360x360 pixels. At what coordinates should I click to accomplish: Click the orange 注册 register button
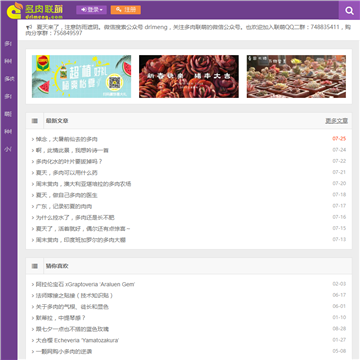(126, 10)
